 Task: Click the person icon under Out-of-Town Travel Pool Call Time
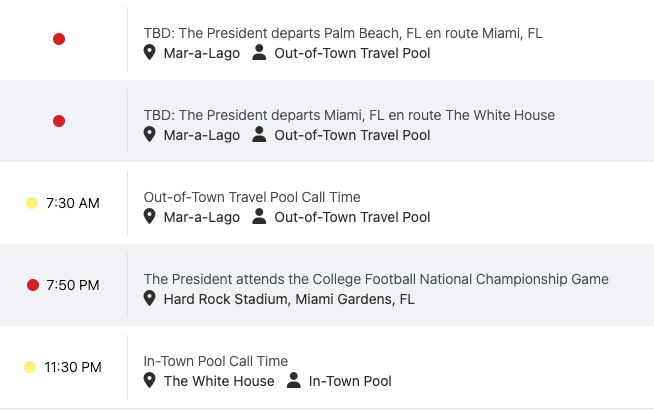(x=260, y=217)
